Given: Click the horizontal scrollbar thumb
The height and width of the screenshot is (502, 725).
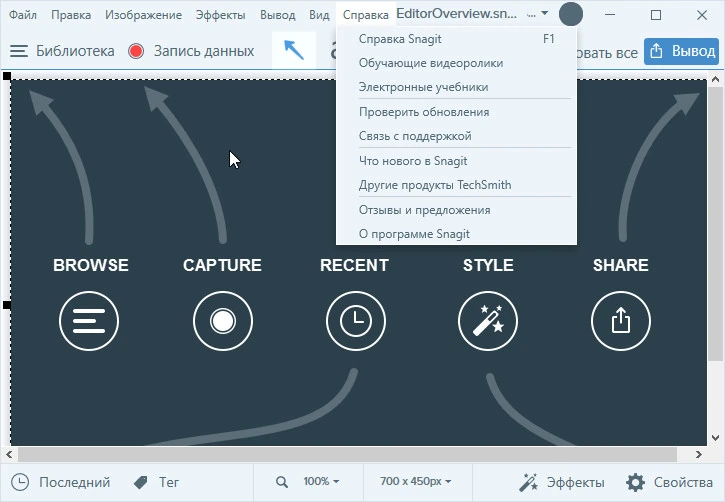Looking at the screenshot, I should 347,454.
